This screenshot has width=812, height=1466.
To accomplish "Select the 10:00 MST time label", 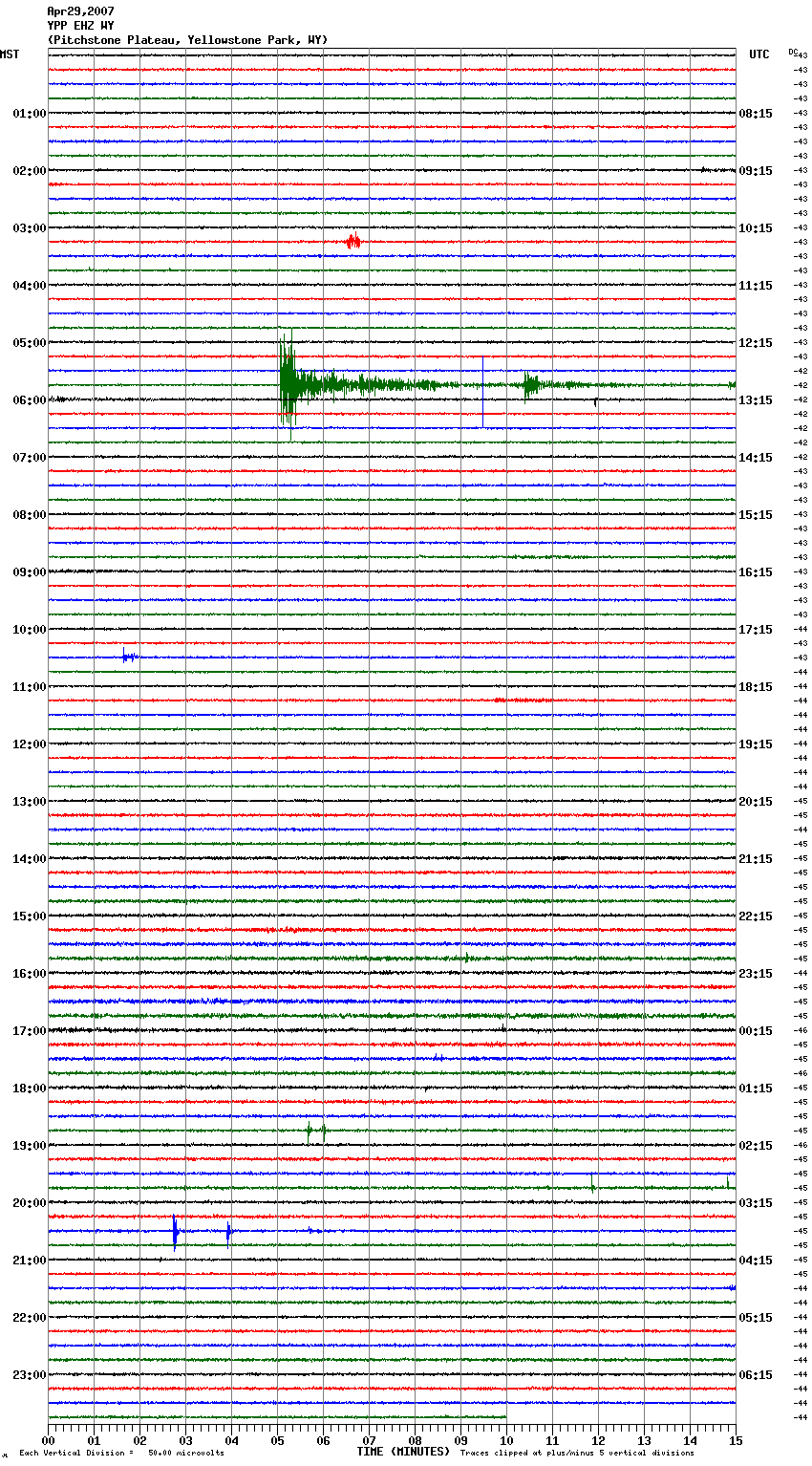I will click(30, 630).
